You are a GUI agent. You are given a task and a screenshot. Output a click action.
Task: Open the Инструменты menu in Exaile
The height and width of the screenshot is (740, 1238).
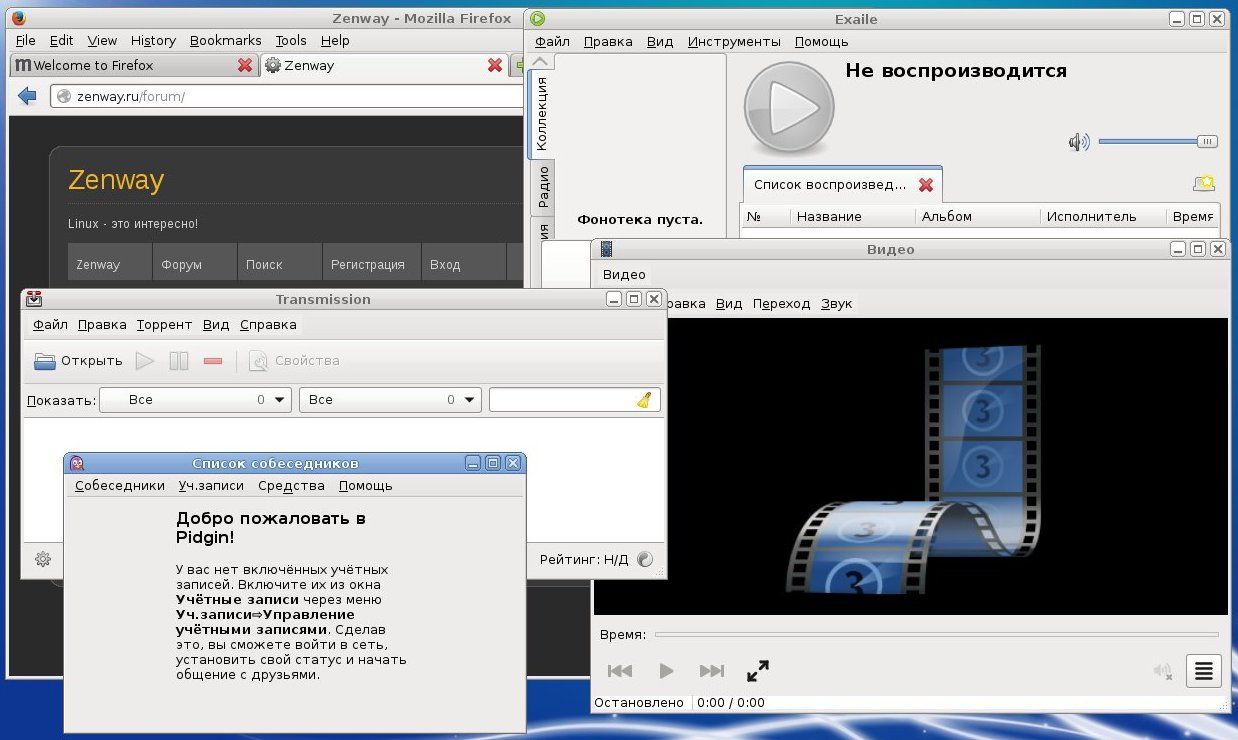tap(734, 41)
